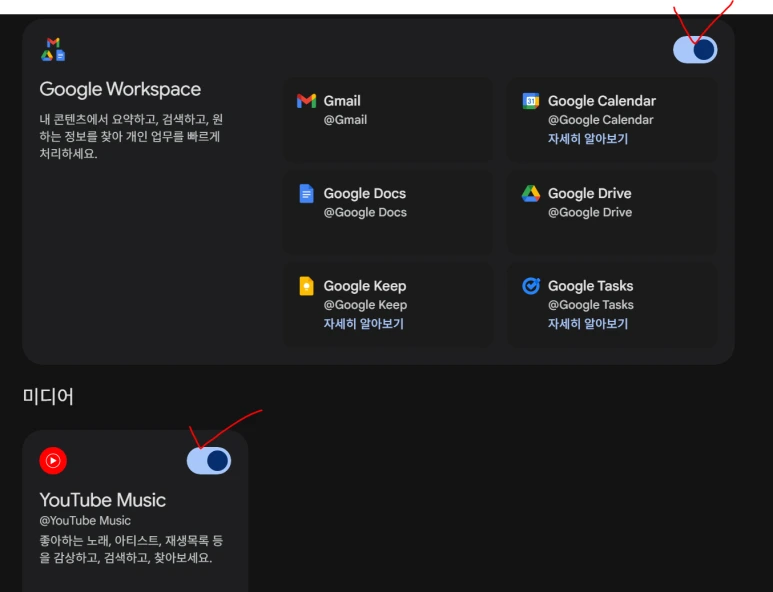Click the Google Docs icon
The width and height of the screenshot is (773, 592).
pyautogui.click(x=306, y=193)
